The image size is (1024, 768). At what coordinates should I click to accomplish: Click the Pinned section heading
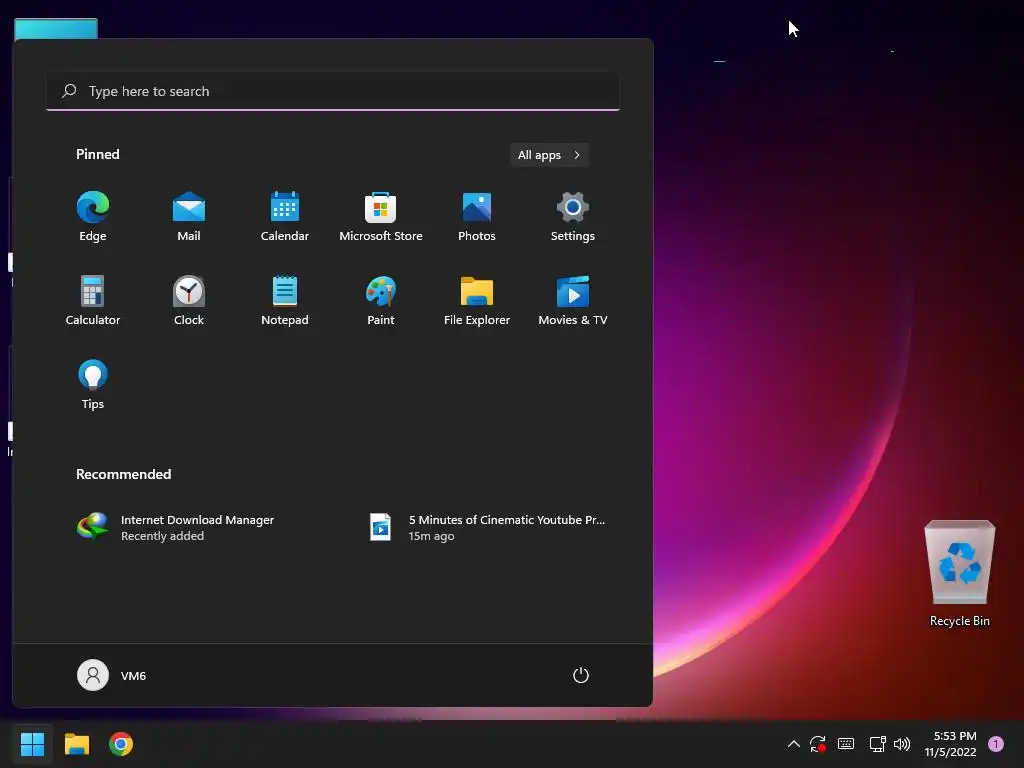[x=98, y=154]
